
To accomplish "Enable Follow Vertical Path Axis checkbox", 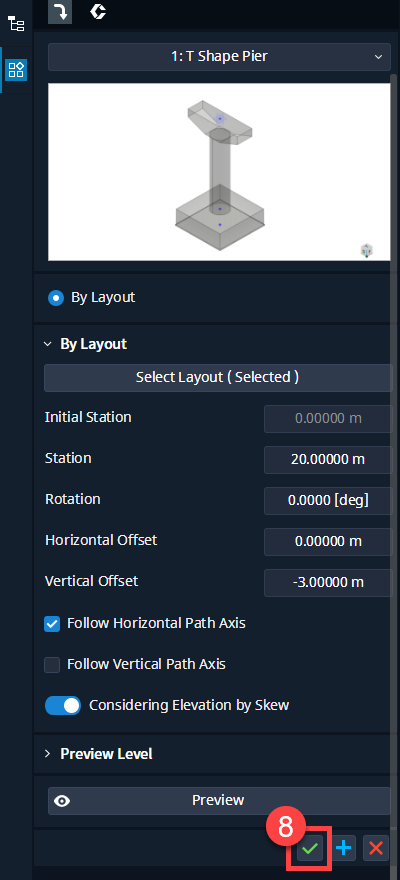I will [x=52, y=664].
